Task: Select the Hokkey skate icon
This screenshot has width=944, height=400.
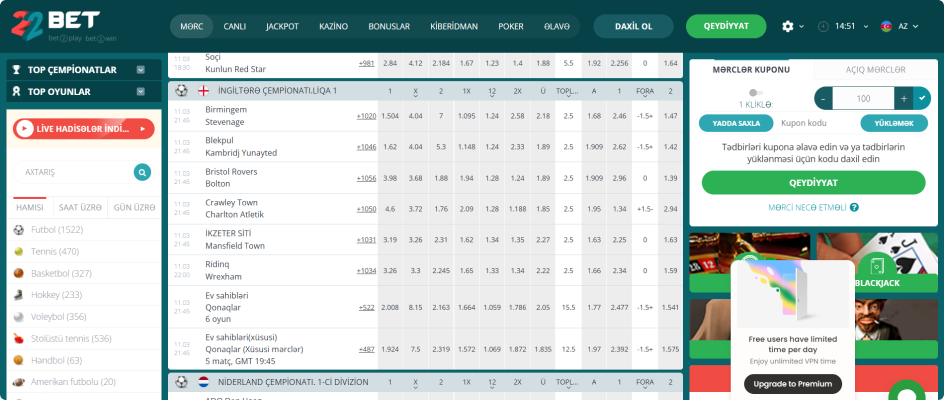Action: pos(19,295)
